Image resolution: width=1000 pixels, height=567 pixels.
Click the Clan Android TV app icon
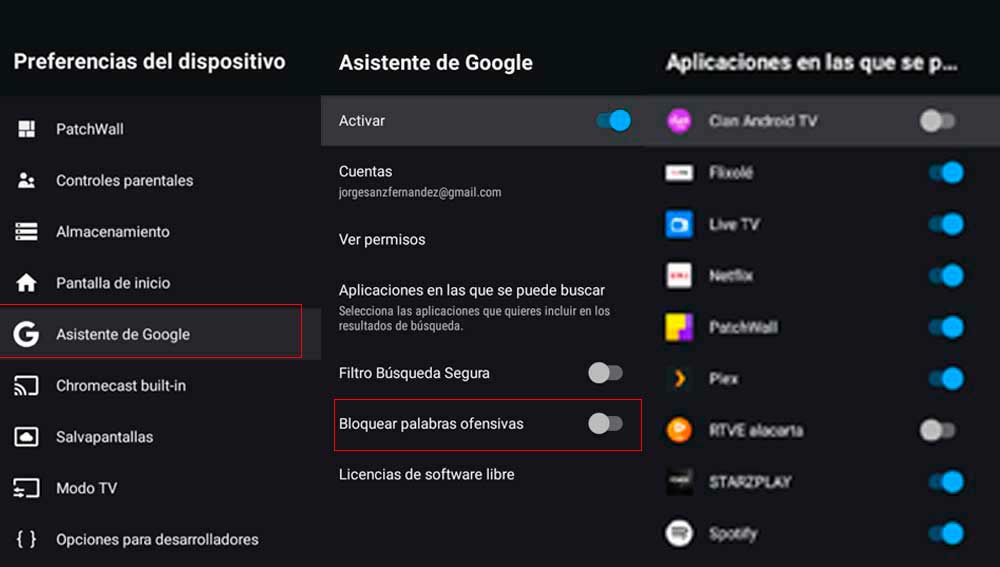pos(679,121)
